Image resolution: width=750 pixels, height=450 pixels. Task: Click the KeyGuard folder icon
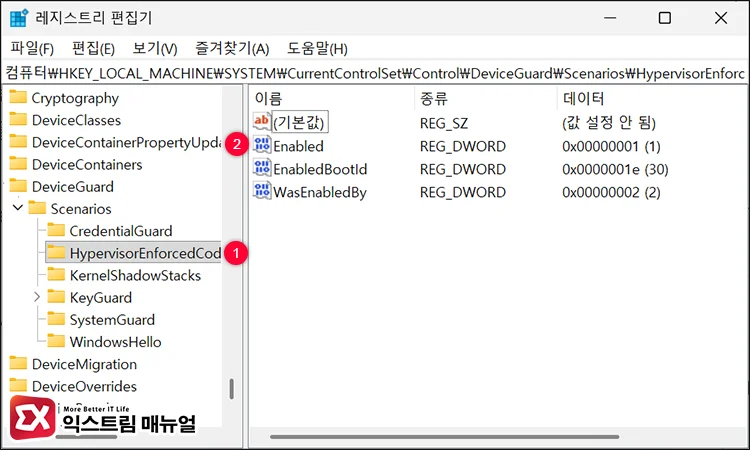point(56,296)
